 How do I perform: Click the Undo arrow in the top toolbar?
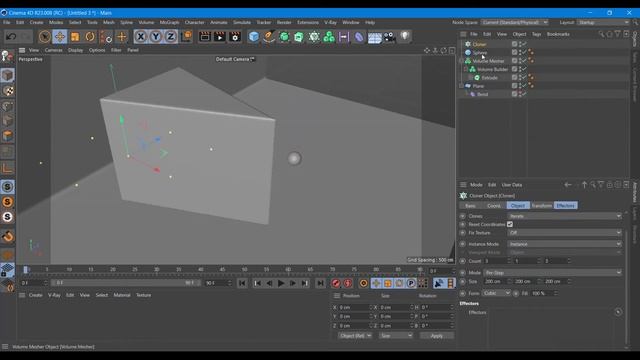[x=11, y=37]
